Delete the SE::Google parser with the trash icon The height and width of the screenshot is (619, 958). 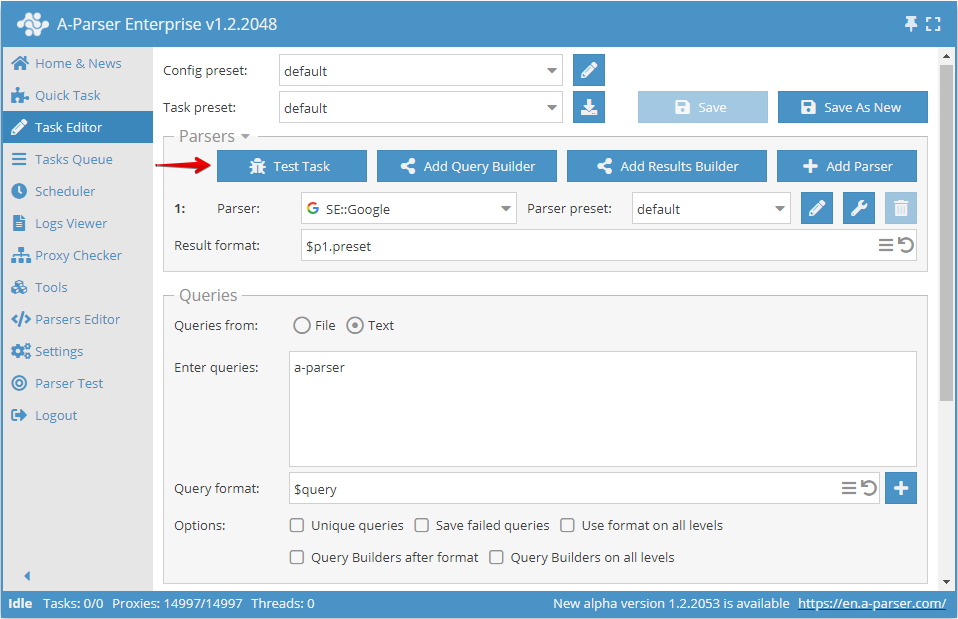point(899,208)
